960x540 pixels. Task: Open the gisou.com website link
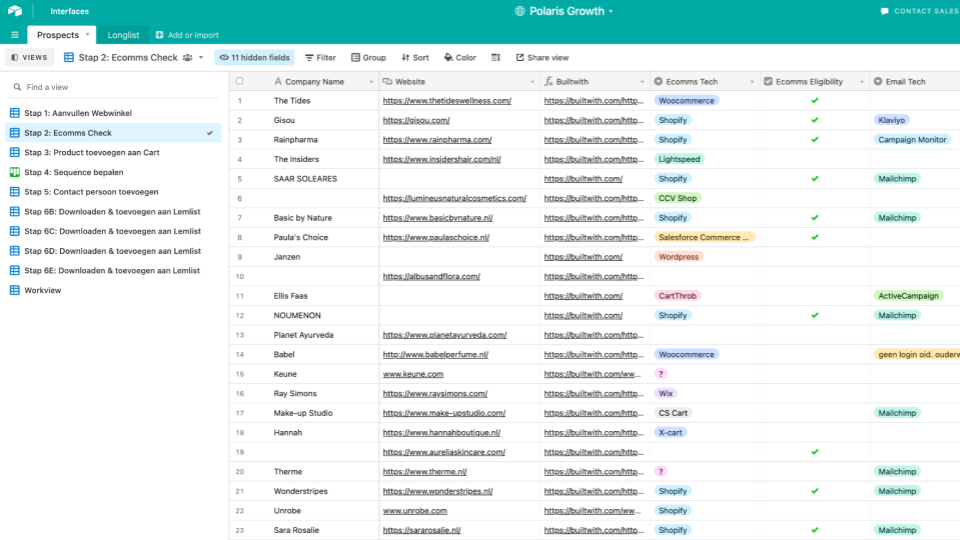416,120
